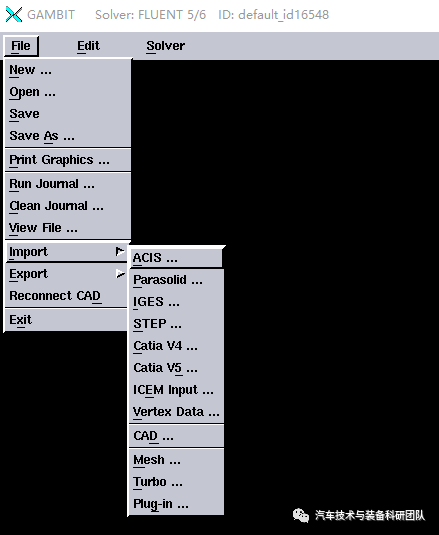
Task: Open the File menu
Action: [21, 46]
